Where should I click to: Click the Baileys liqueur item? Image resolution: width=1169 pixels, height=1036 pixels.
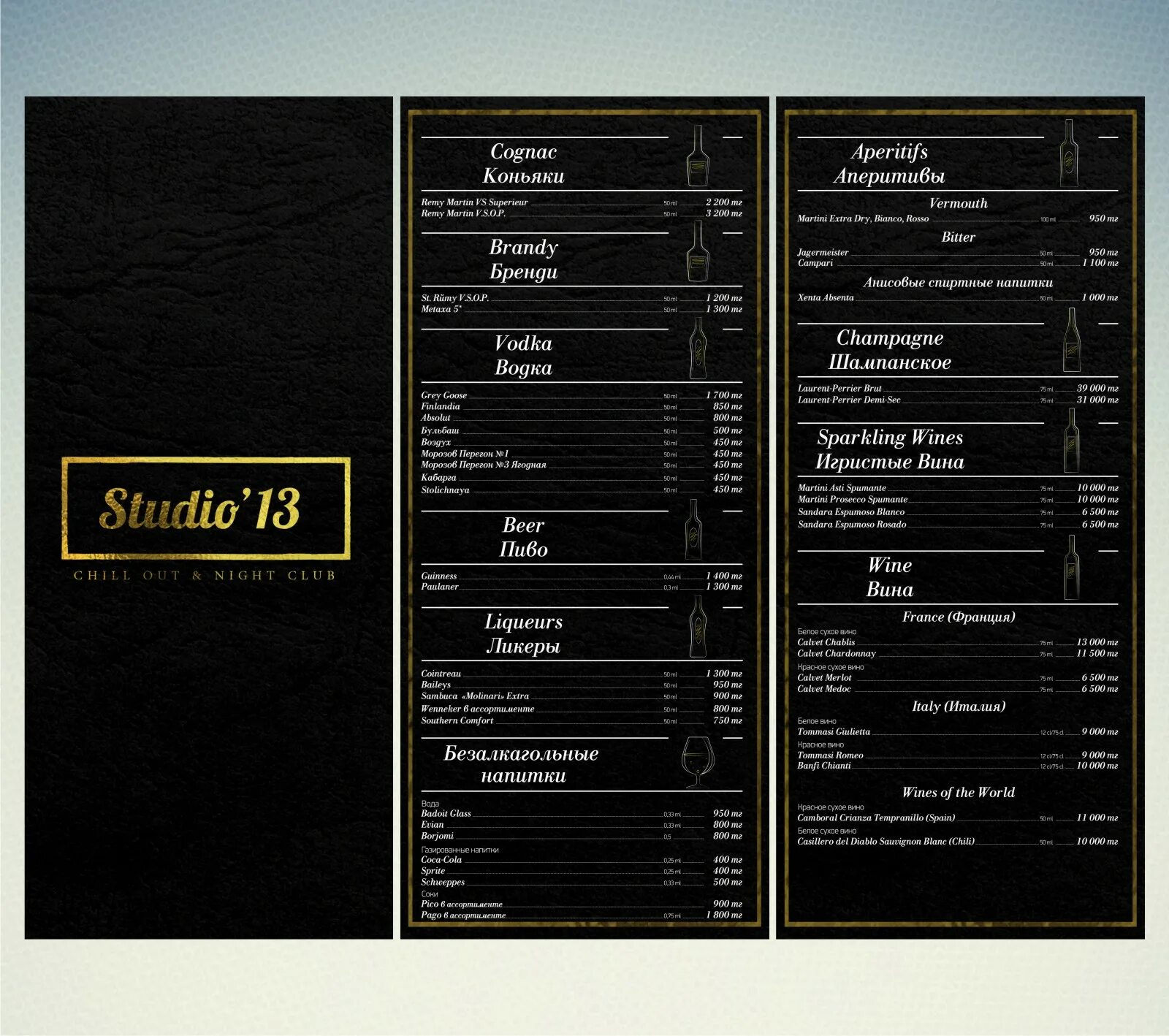[x=582, y=685]
